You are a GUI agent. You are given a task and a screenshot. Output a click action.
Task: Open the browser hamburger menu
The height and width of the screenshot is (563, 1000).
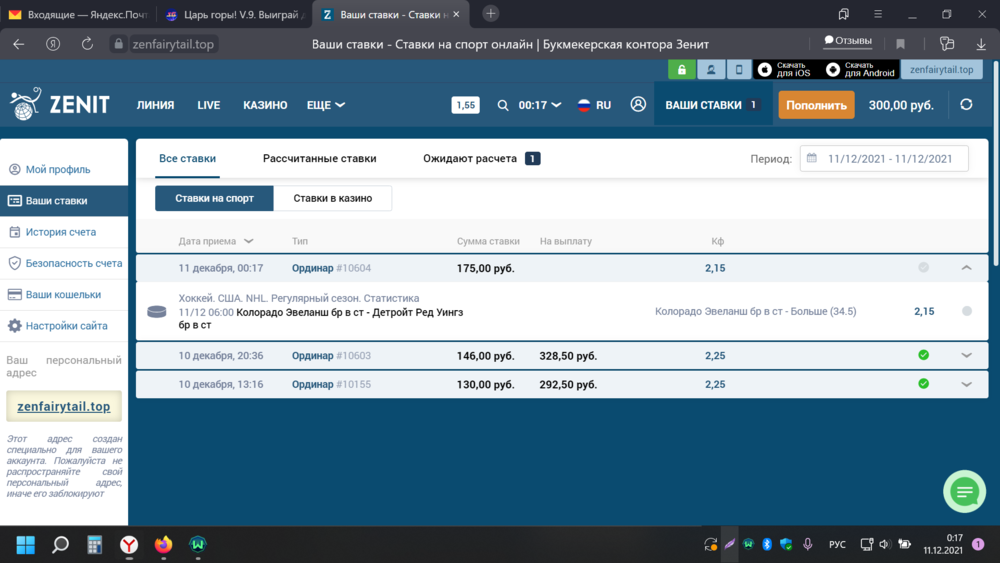pyautogui.click(x=878, y=14)
